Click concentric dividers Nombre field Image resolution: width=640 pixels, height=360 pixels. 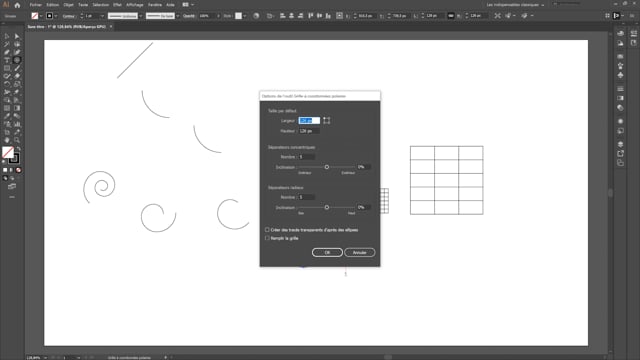click(307, 157)
